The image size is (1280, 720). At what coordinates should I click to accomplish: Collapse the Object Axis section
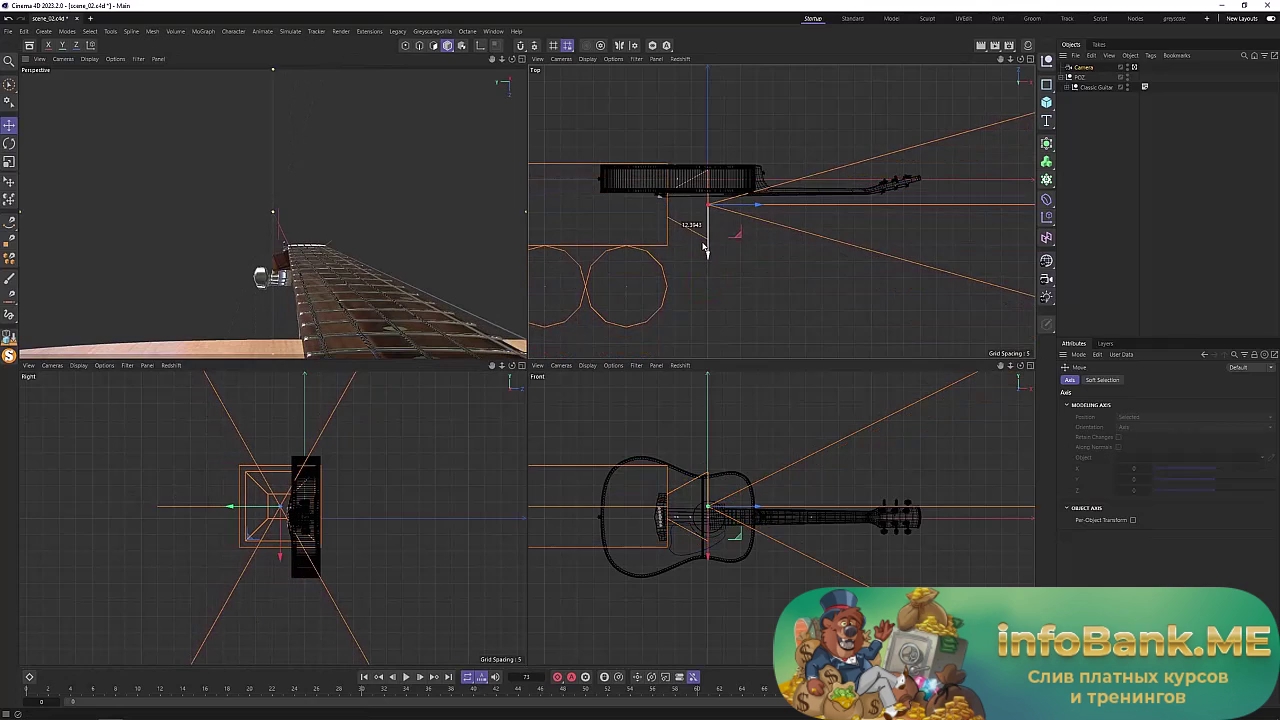[x=1067, y=508]
